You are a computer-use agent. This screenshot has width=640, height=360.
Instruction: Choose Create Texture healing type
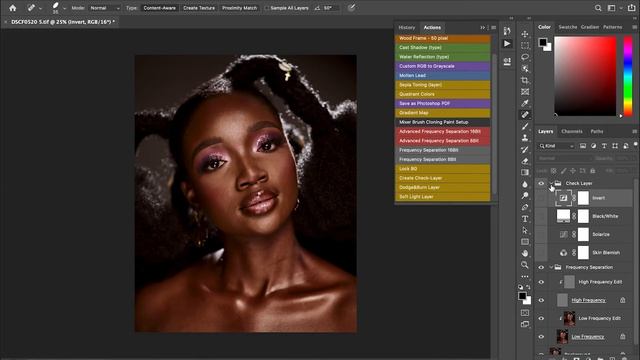199,8
